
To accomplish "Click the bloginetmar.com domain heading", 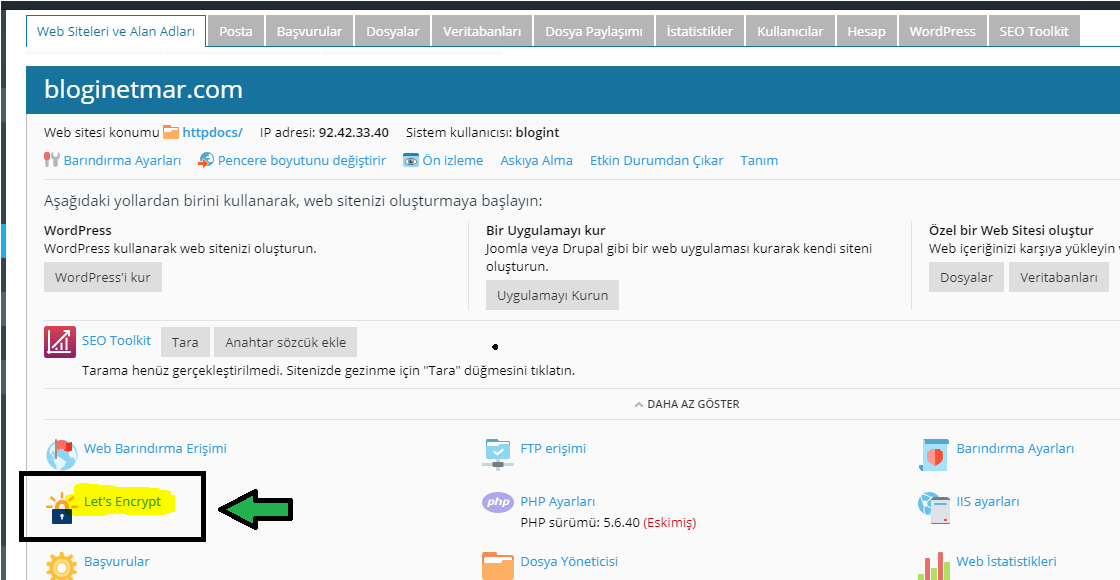I will tap(143, 89).
